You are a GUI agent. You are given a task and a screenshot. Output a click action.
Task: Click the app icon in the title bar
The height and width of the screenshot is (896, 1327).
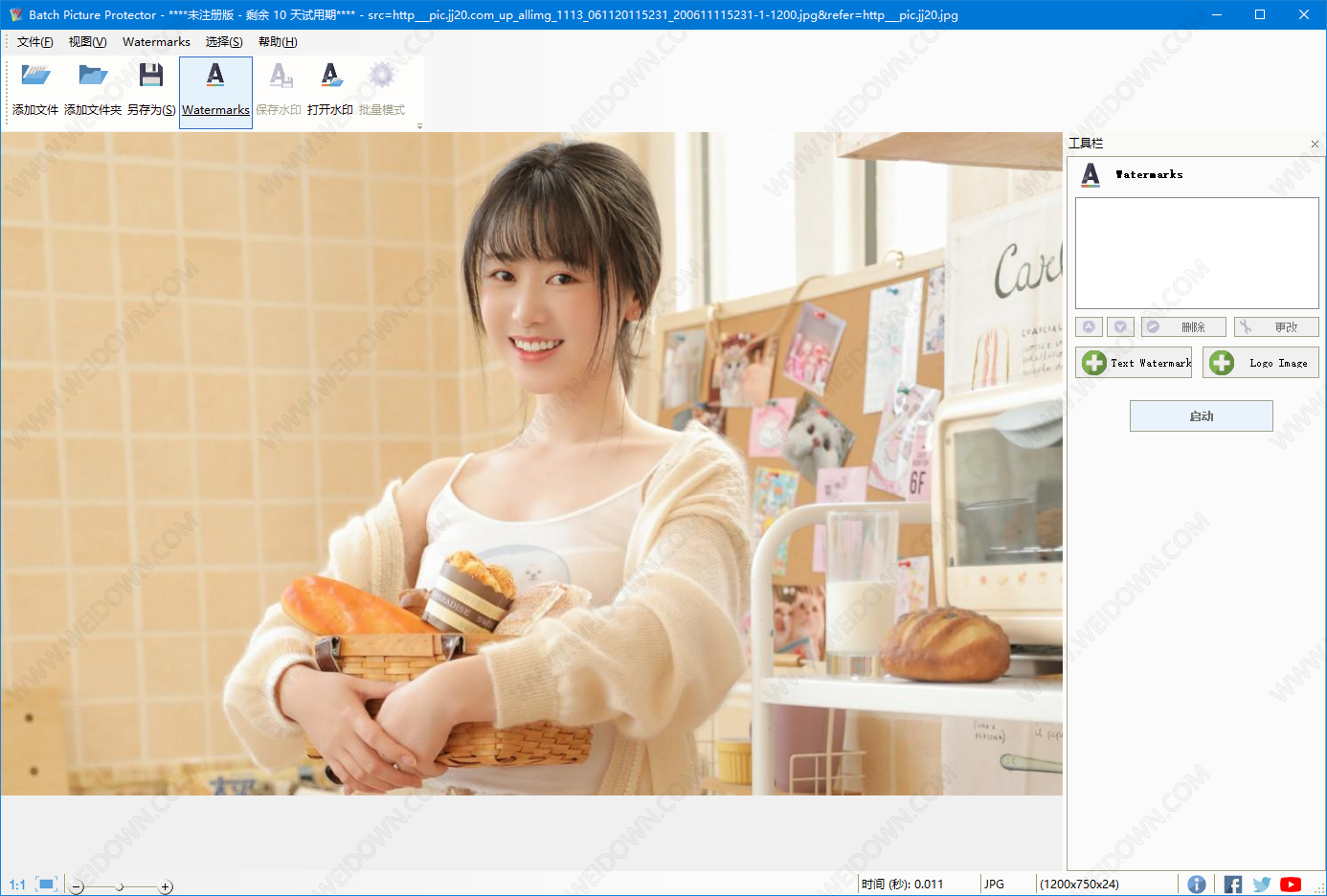[15, 14]
